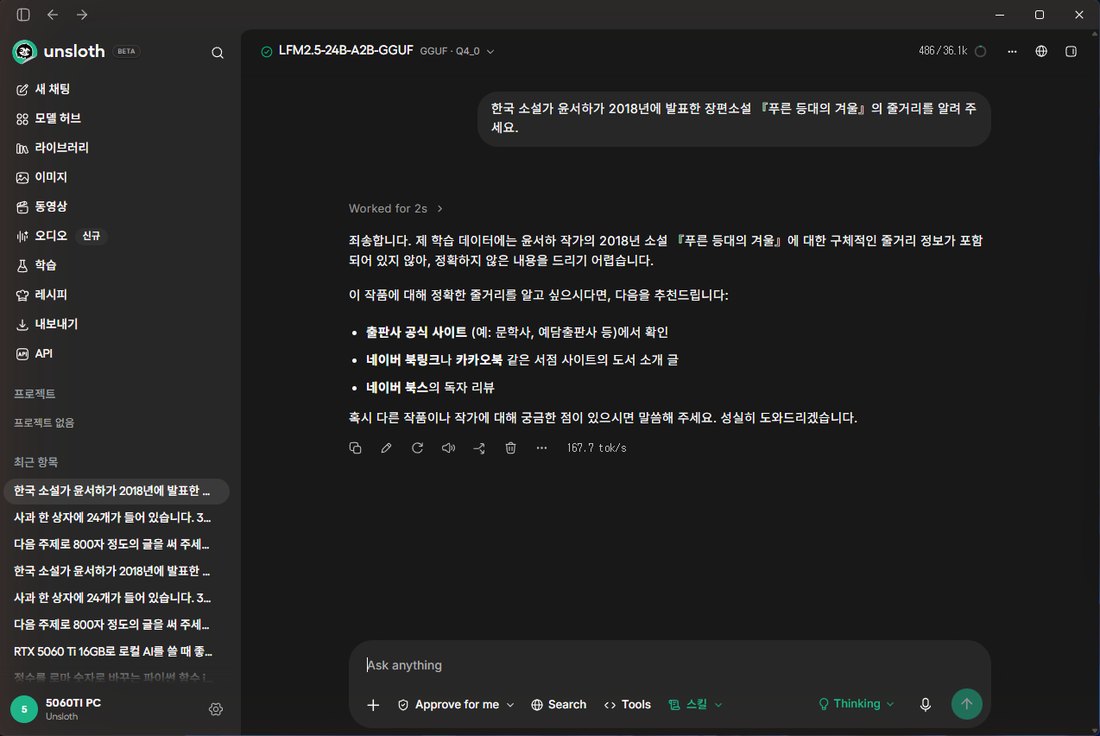Click the globe icon in the header
This screenshot has width=1100, height=736.
tap(1041, 51)
